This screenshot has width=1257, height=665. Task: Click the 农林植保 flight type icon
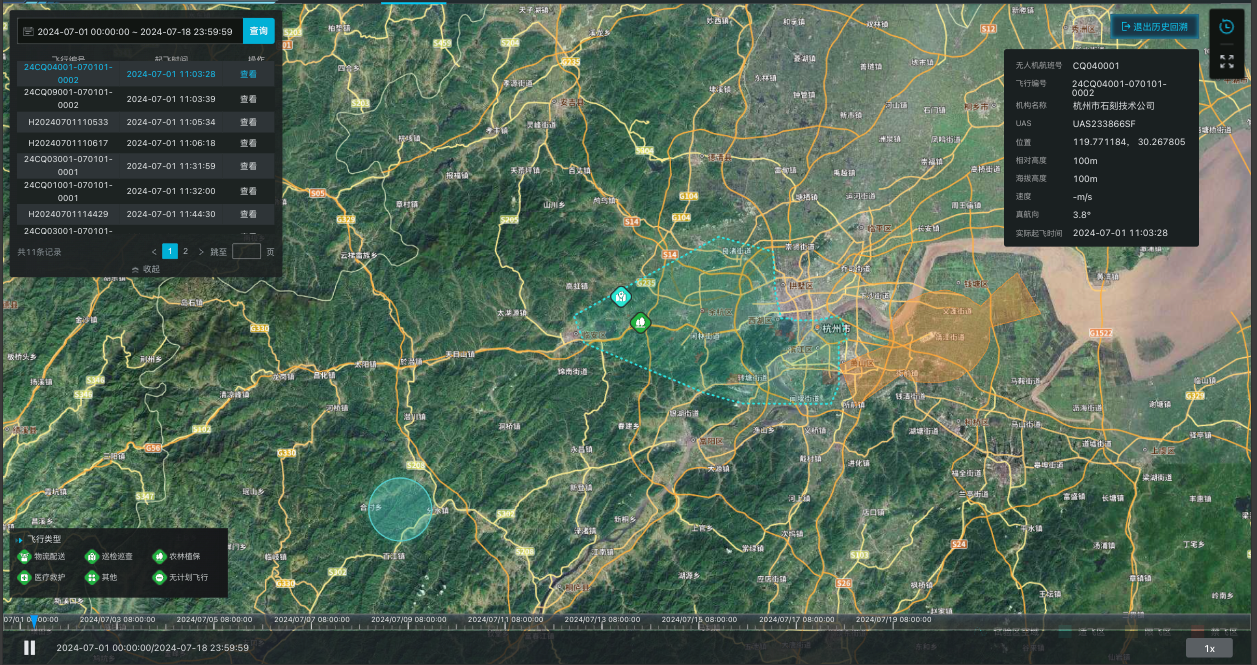(x=158, y=556)
